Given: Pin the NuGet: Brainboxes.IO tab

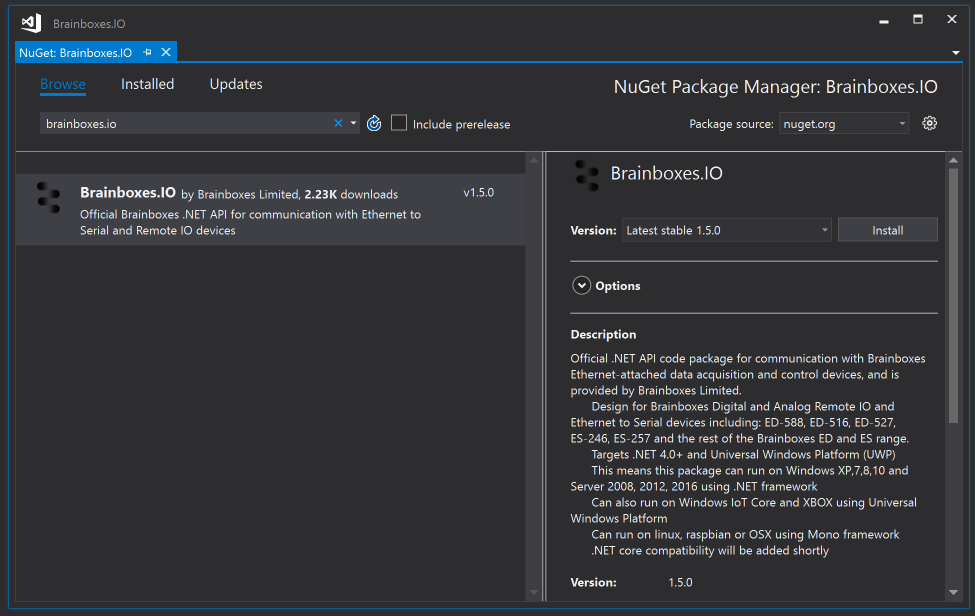Looking at the screenshot, I should [x=147, y=52].
